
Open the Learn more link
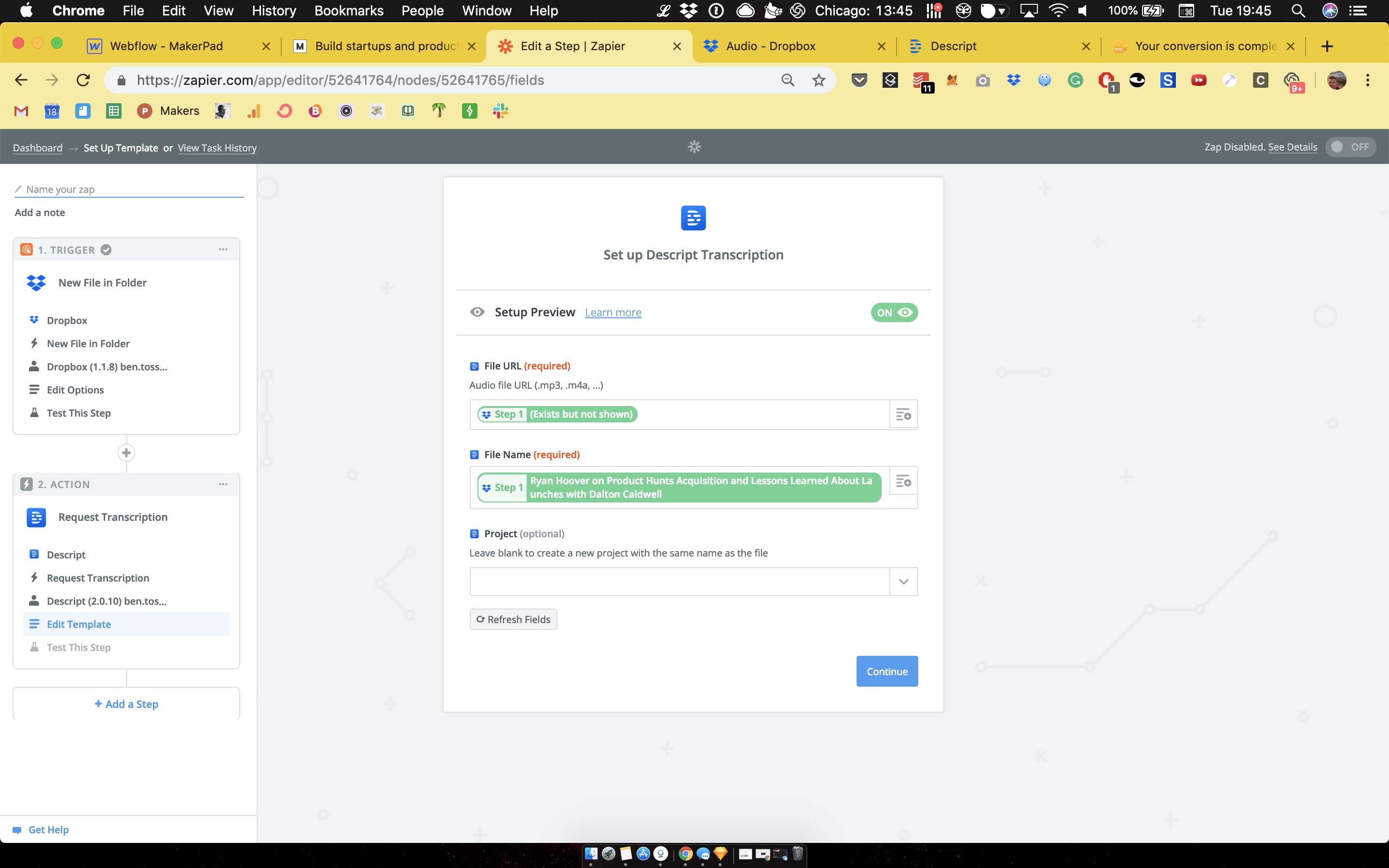[613, 312]
